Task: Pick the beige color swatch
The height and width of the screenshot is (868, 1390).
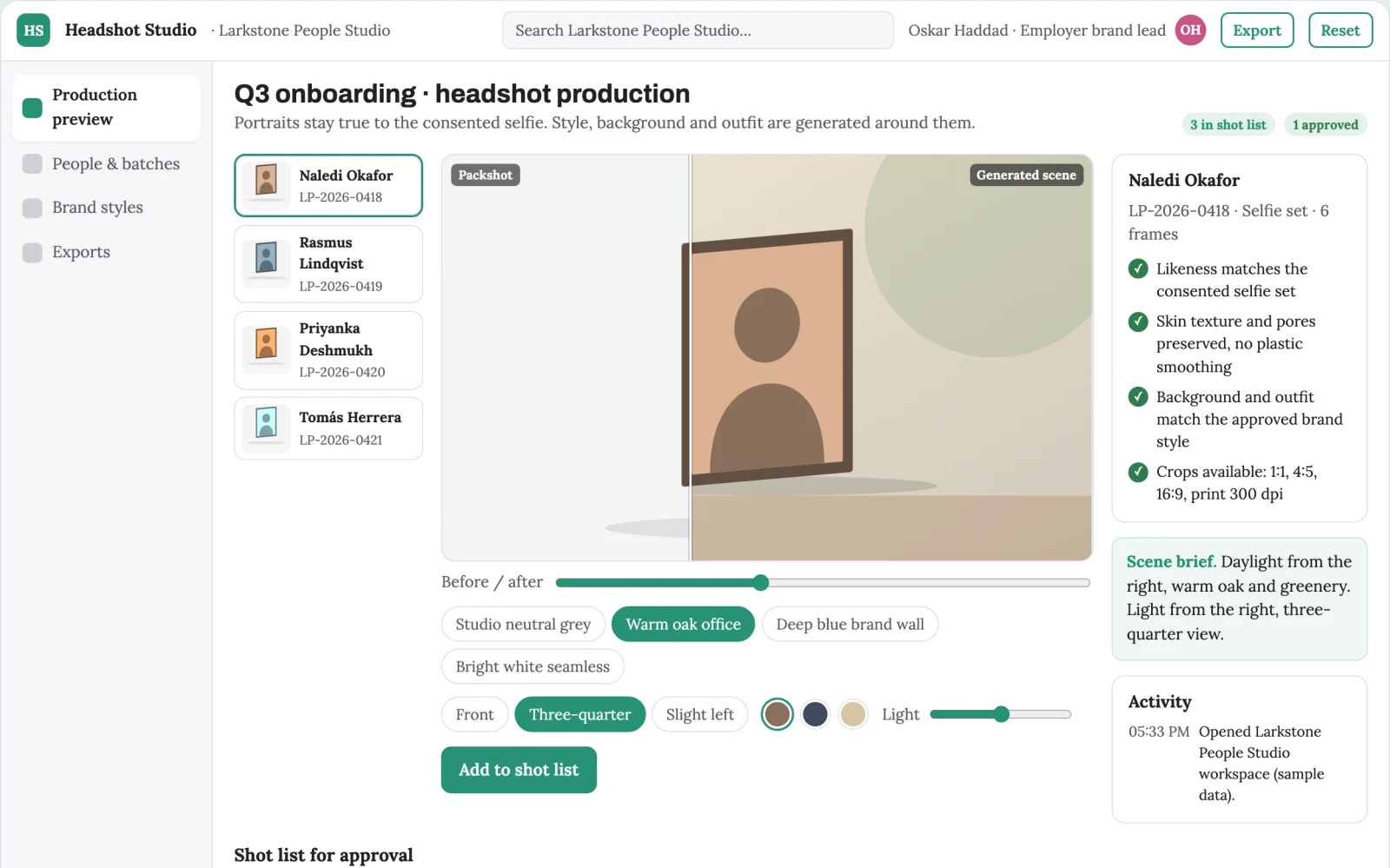Action: [853, 714]
